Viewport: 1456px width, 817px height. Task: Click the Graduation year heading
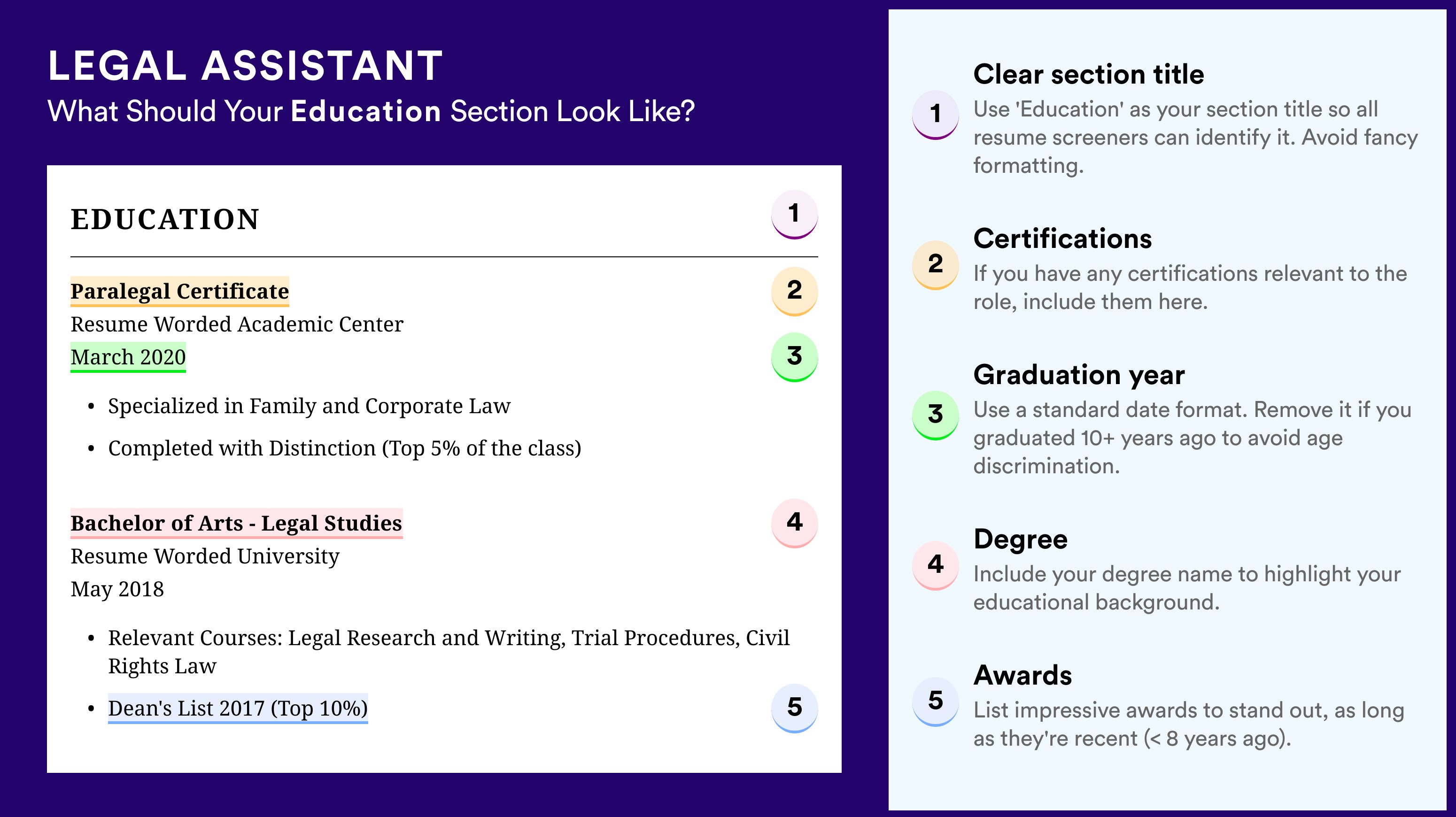[x=1079, y=375]
